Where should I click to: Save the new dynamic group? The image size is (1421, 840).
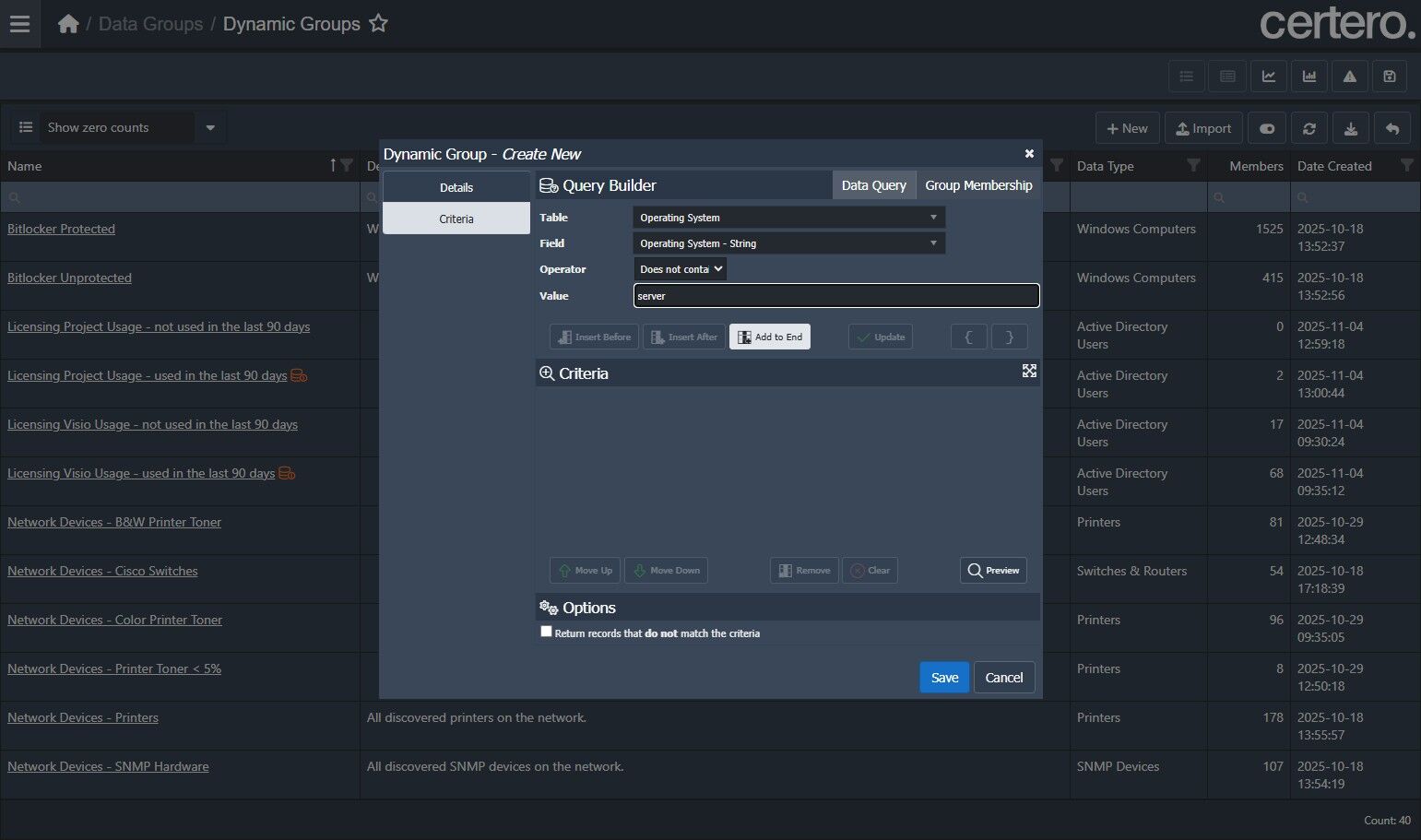[x=944, y=678]
